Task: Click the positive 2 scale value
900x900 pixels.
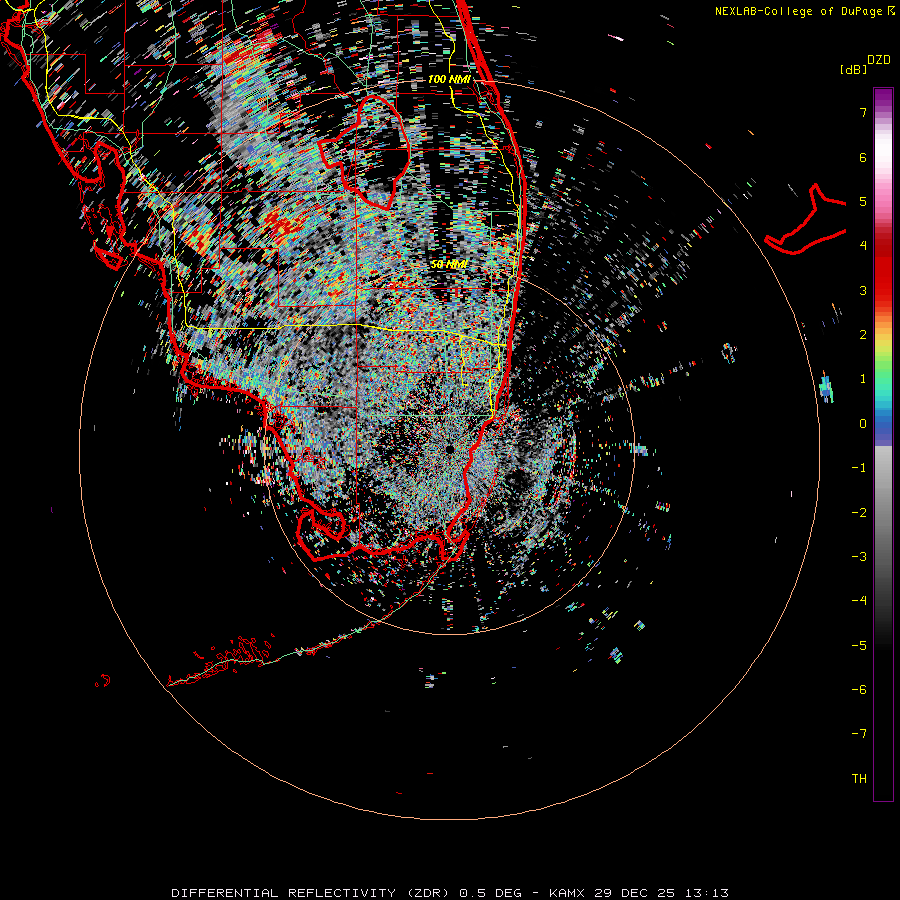Action: coord(863,335)
